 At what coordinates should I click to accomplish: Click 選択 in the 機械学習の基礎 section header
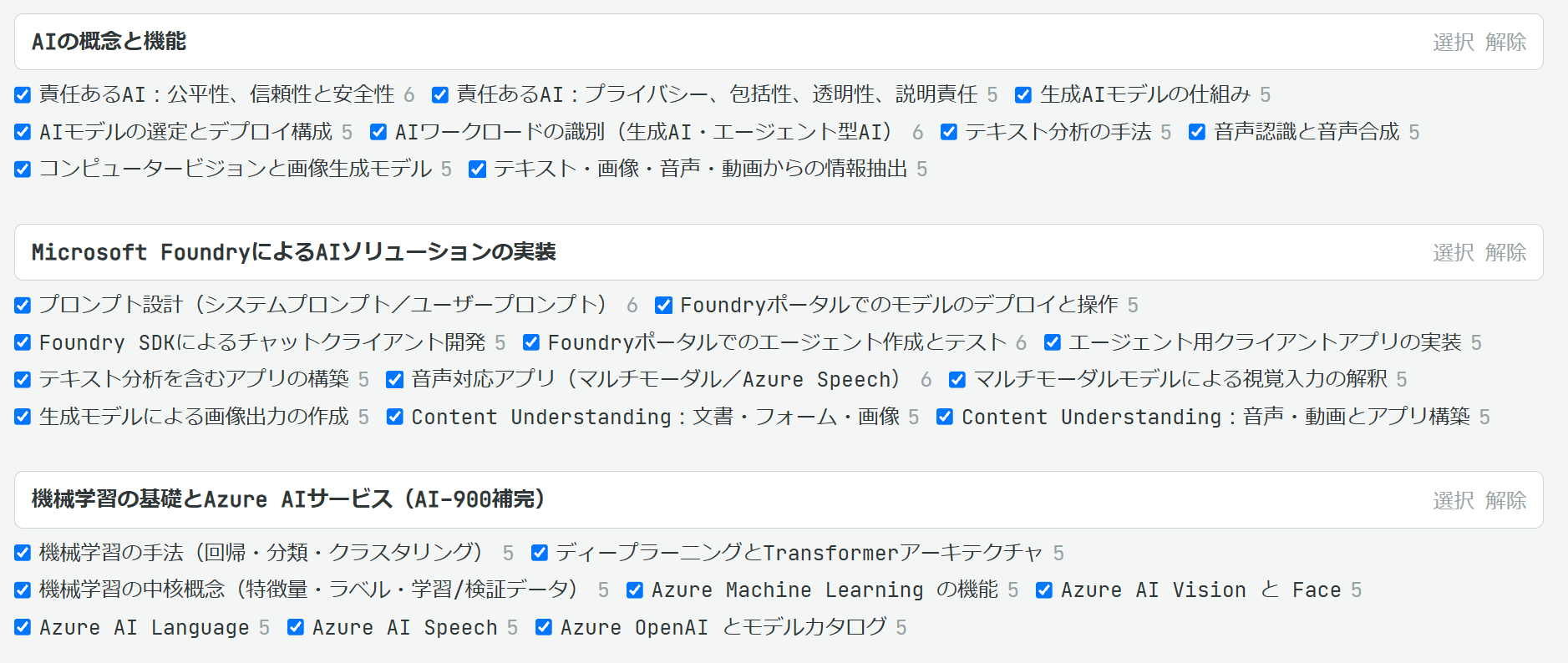click(x=1454, y=500)
